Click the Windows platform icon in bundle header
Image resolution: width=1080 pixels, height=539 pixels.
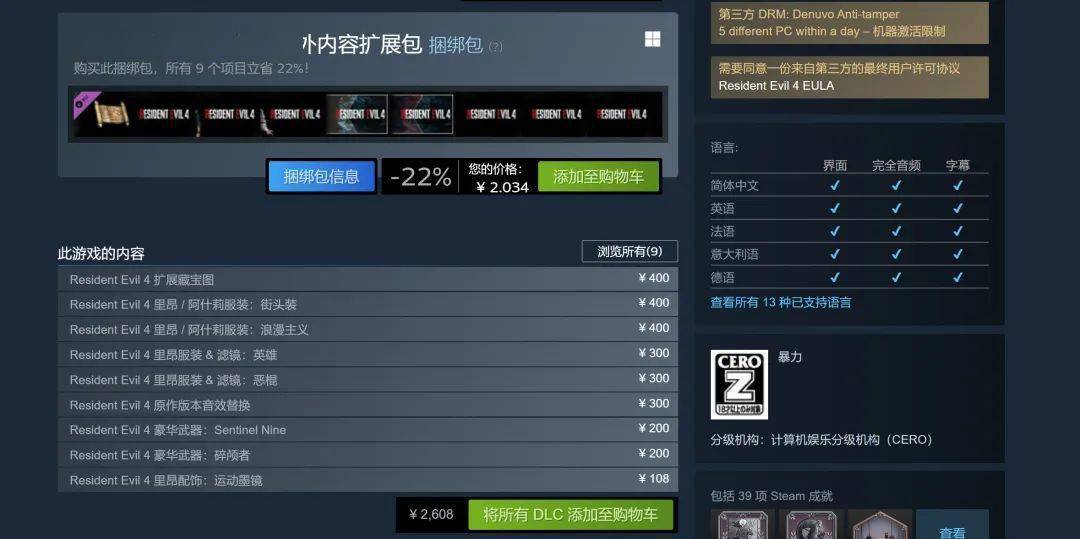point(652,39)
